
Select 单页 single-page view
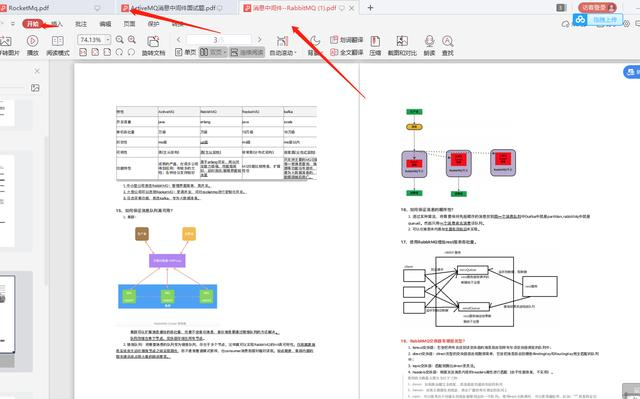(x=185, y=52)
